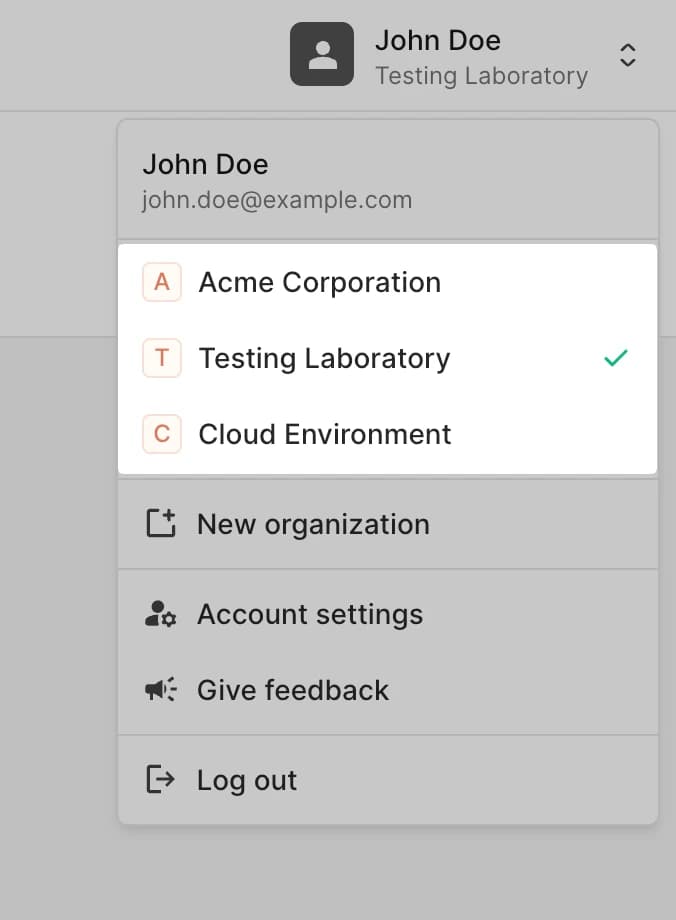Click the Log out arrow icon
This screenshot has height=920, width=676.
(160, 780)
